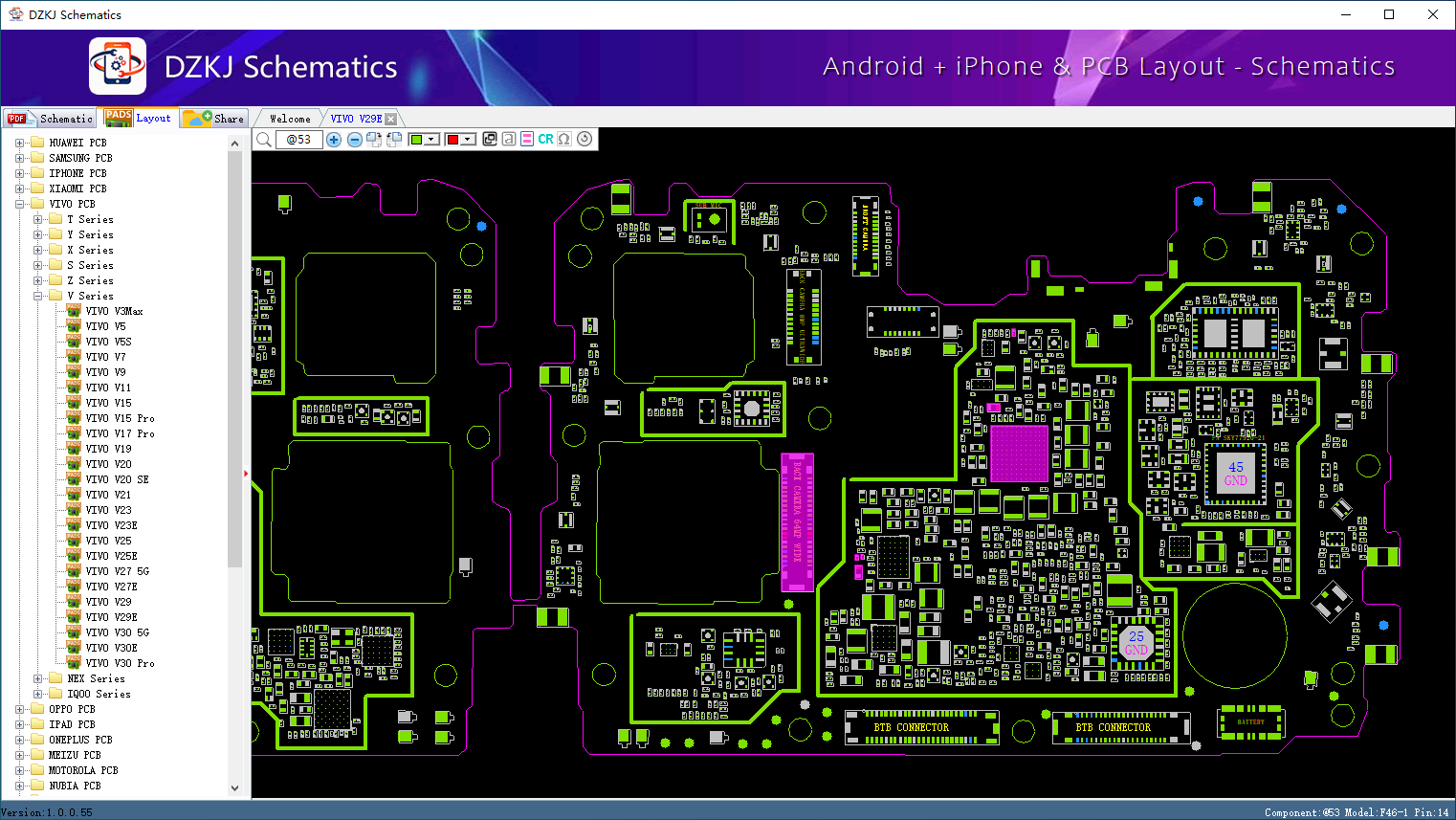Expand the IQOO Series folder
1456x820 pixels.
(37, 694)
